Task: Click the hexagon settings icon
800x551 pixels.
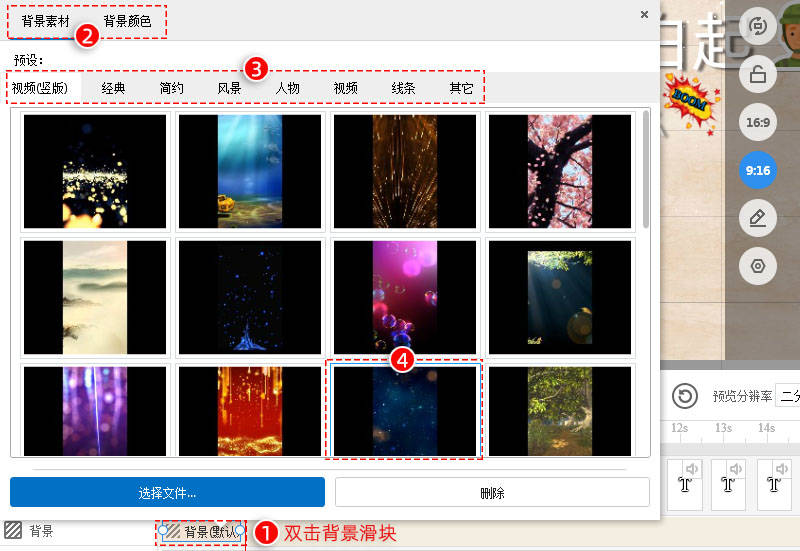Action: tap(758, 266)
